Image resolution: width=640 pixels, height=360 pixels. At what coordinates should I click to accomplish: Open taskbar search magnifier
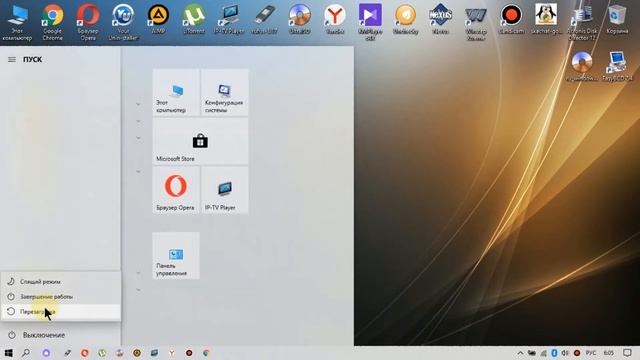26,353
